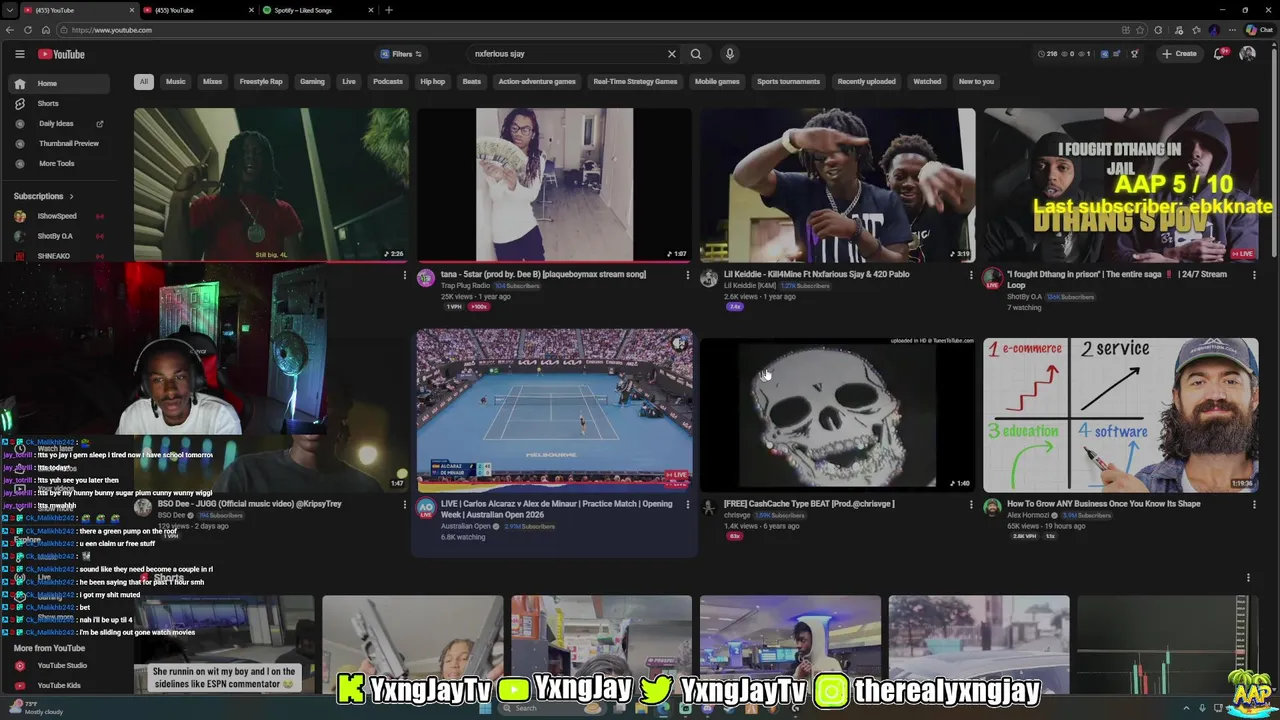The width and height of the screenshot is (1280, 720).
Task: Click the YouTube logo
Action: tap(62, 54)
